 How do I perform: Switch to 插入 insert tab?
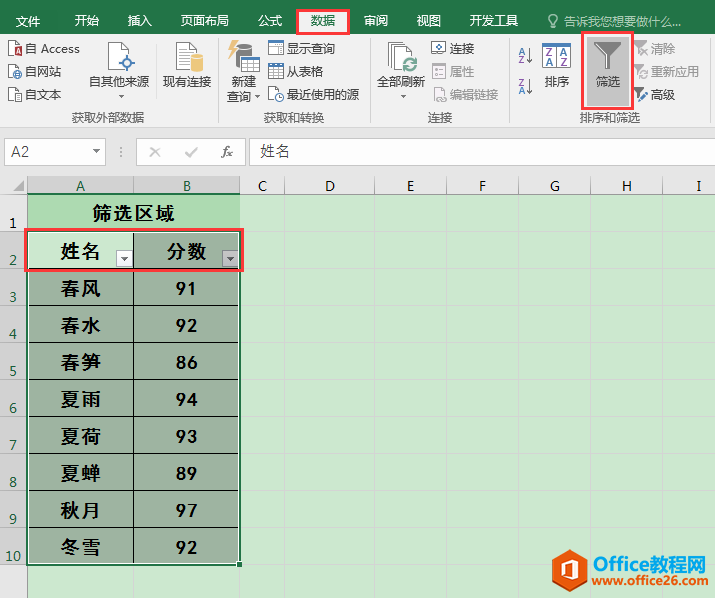pos(140,21)
